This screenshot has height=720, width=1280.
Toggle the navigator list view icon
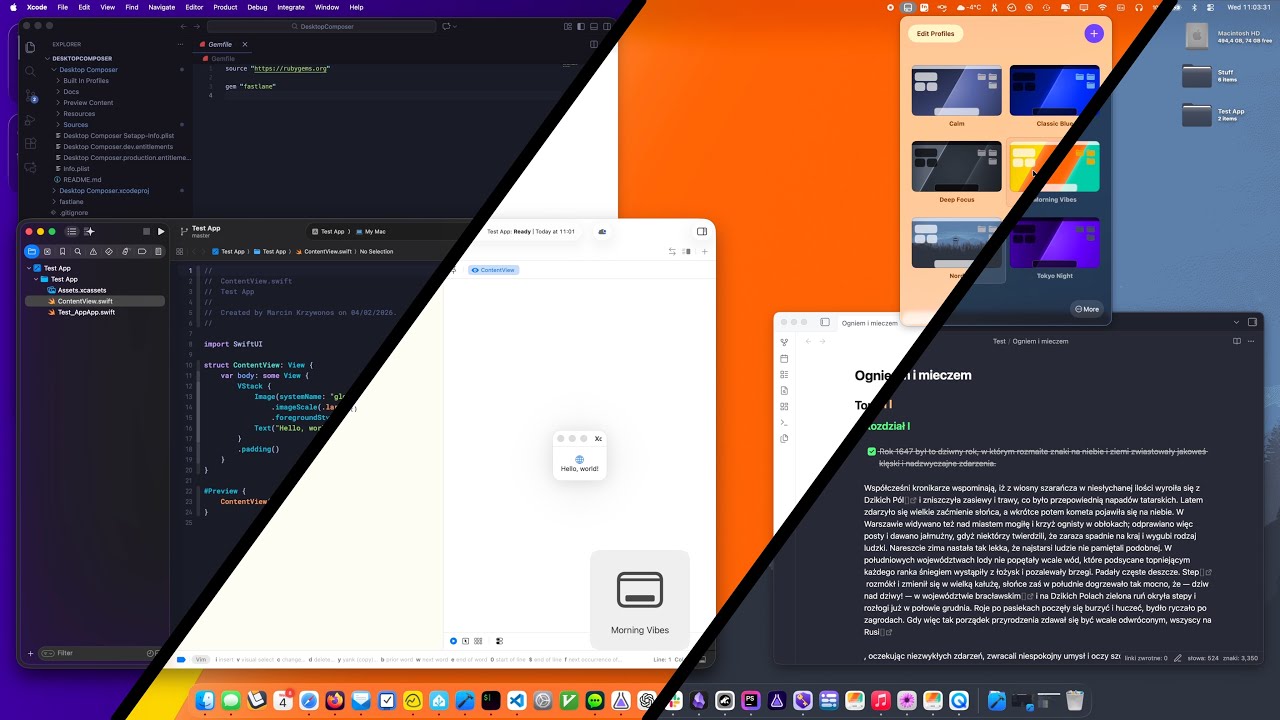tap(72, 232)
